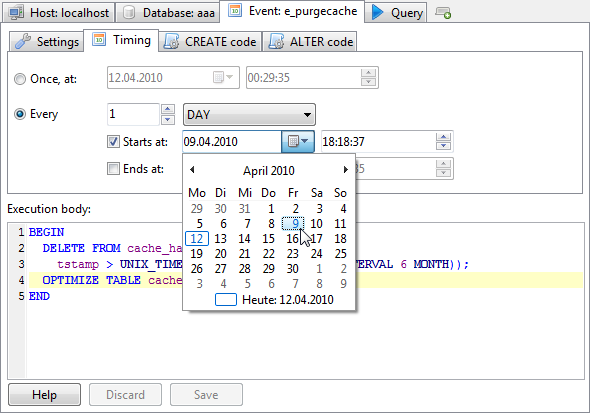Click 'April 2010' calendar header title

pyautogui.click(x=269, y=171)
